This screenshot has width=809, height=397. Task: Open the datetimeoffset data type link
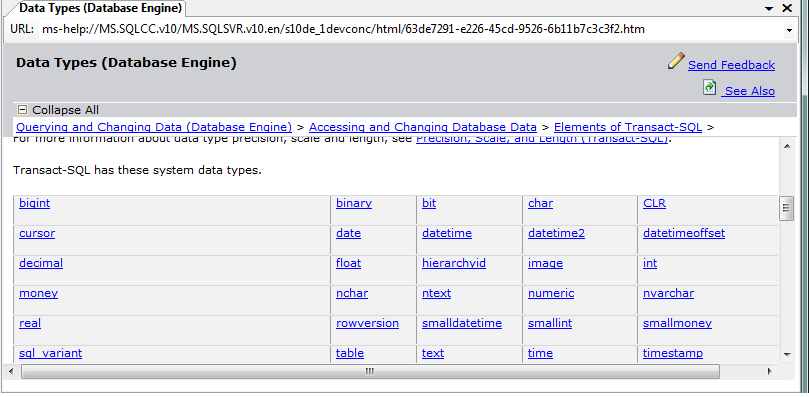(684, 233)
